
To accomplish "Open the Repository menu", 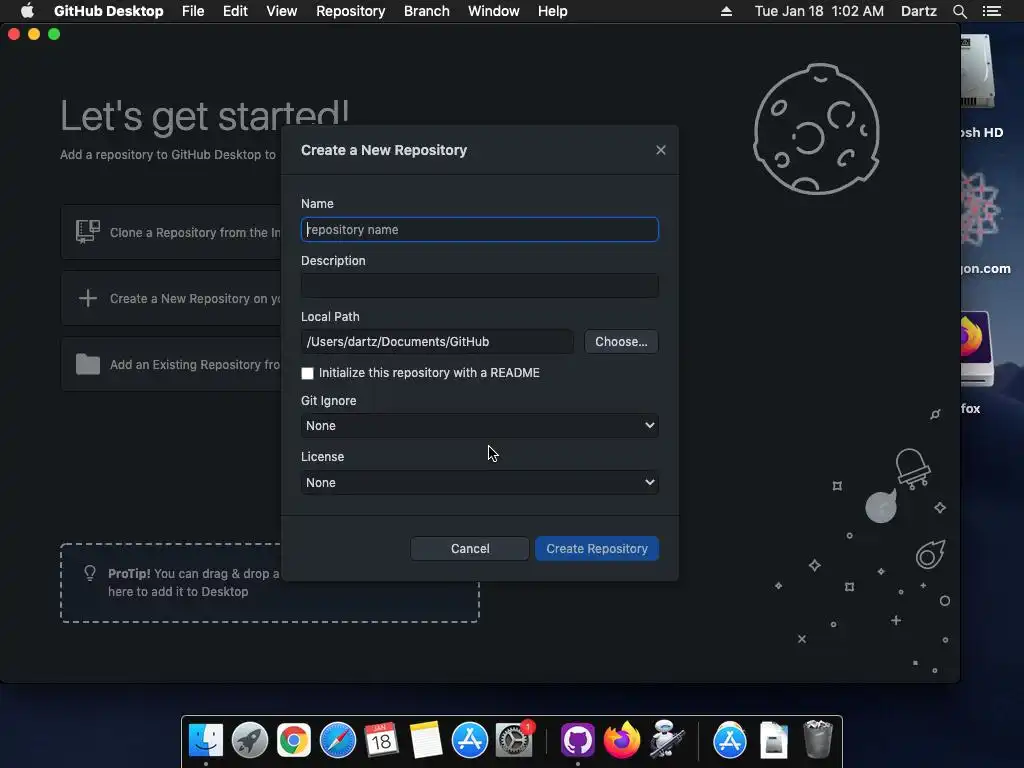I will pyautogui.click(x=351, y=11).
